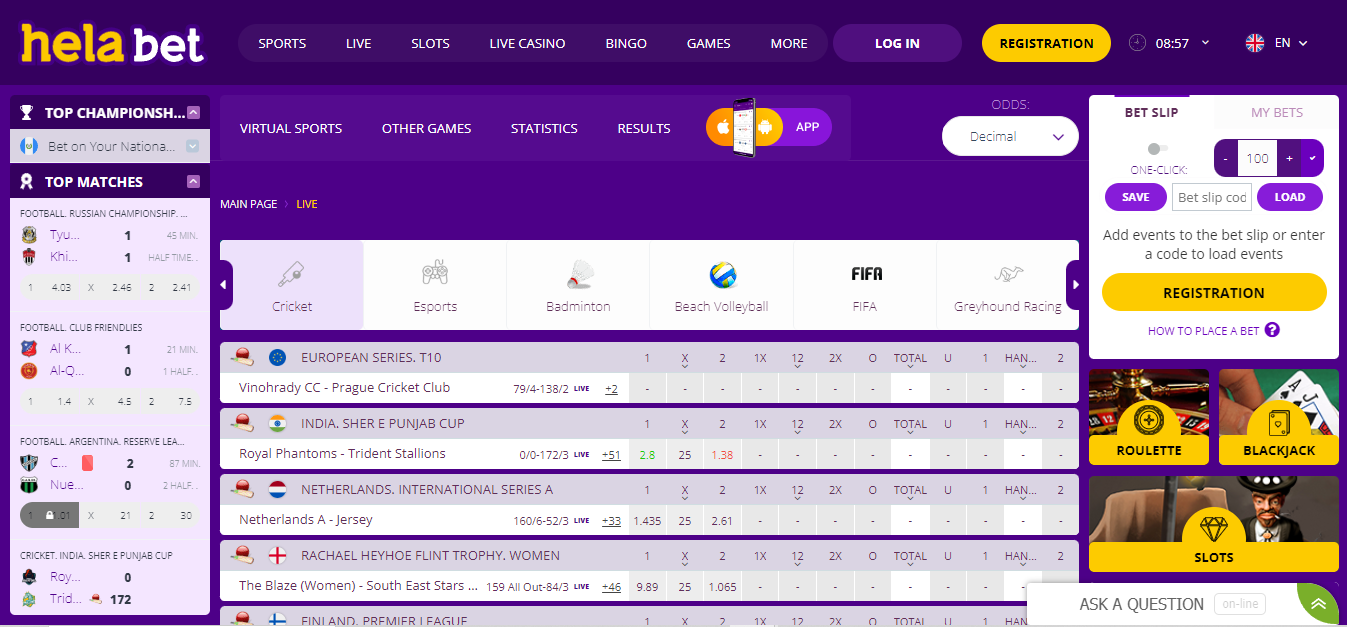Click MAIN PAGE breadcrumb link

click(x=249, y=204)
